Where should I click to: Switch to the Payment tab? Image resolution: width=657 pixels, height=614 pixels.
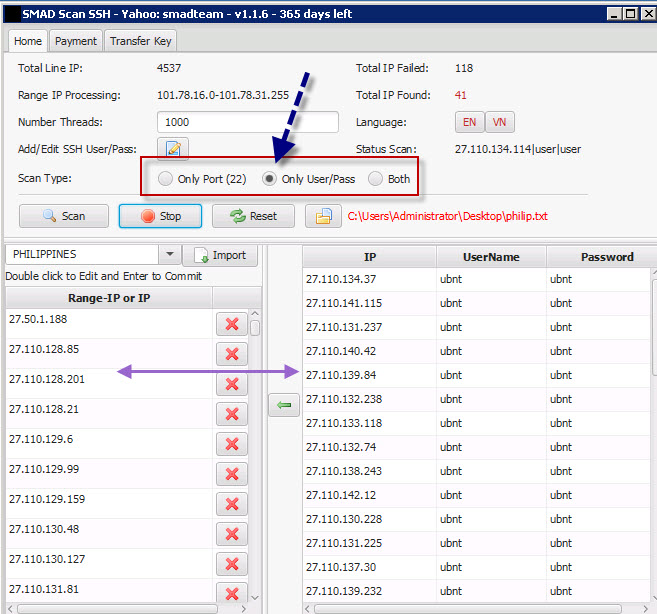(x=76, y=41)
